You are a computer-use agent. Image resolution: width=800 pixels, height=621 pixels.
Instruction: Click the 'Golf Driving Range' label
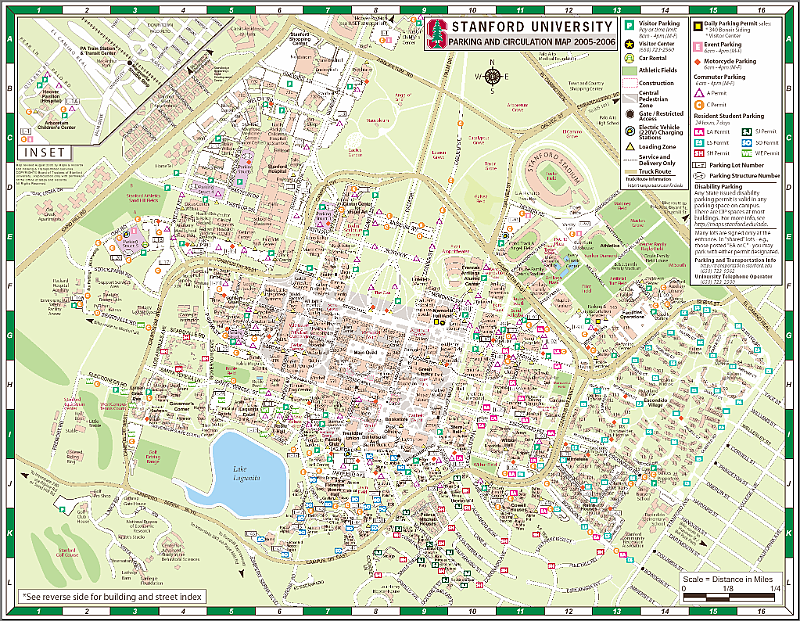(152, 457)
